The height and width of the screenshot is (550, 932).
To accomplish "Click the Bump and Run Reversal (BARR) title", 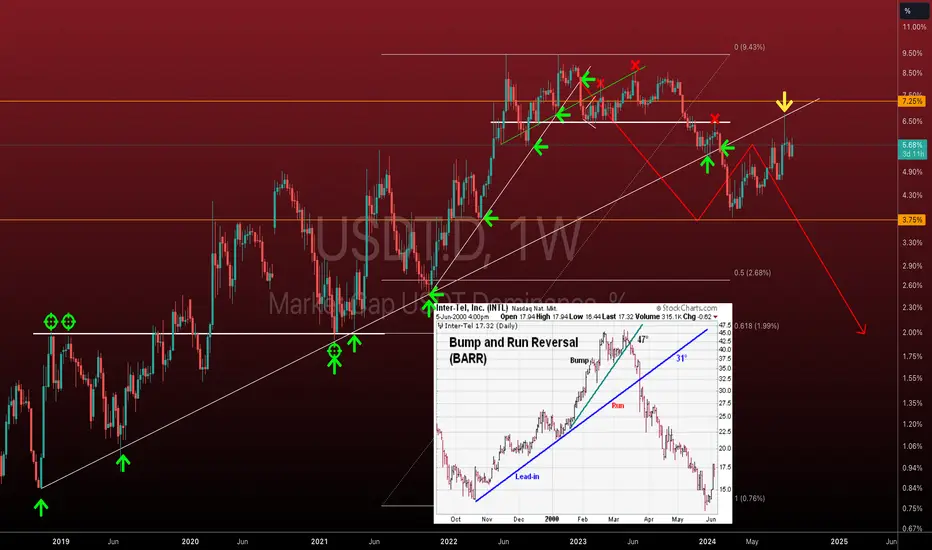I will (514, 350).
